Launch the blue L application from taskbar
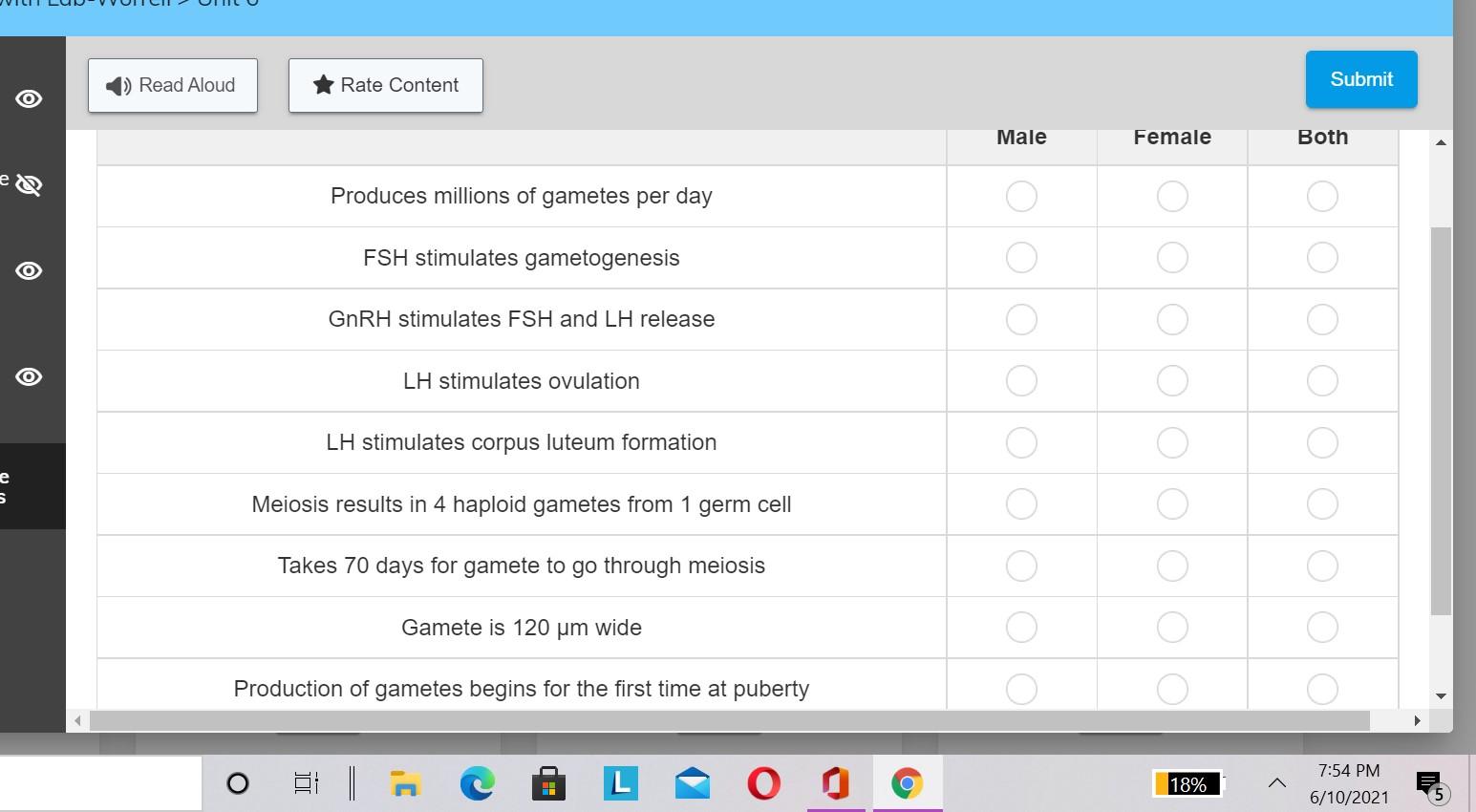Image resolution: width=1476 pixels, height=812 pixels. [x=620, y=783]
